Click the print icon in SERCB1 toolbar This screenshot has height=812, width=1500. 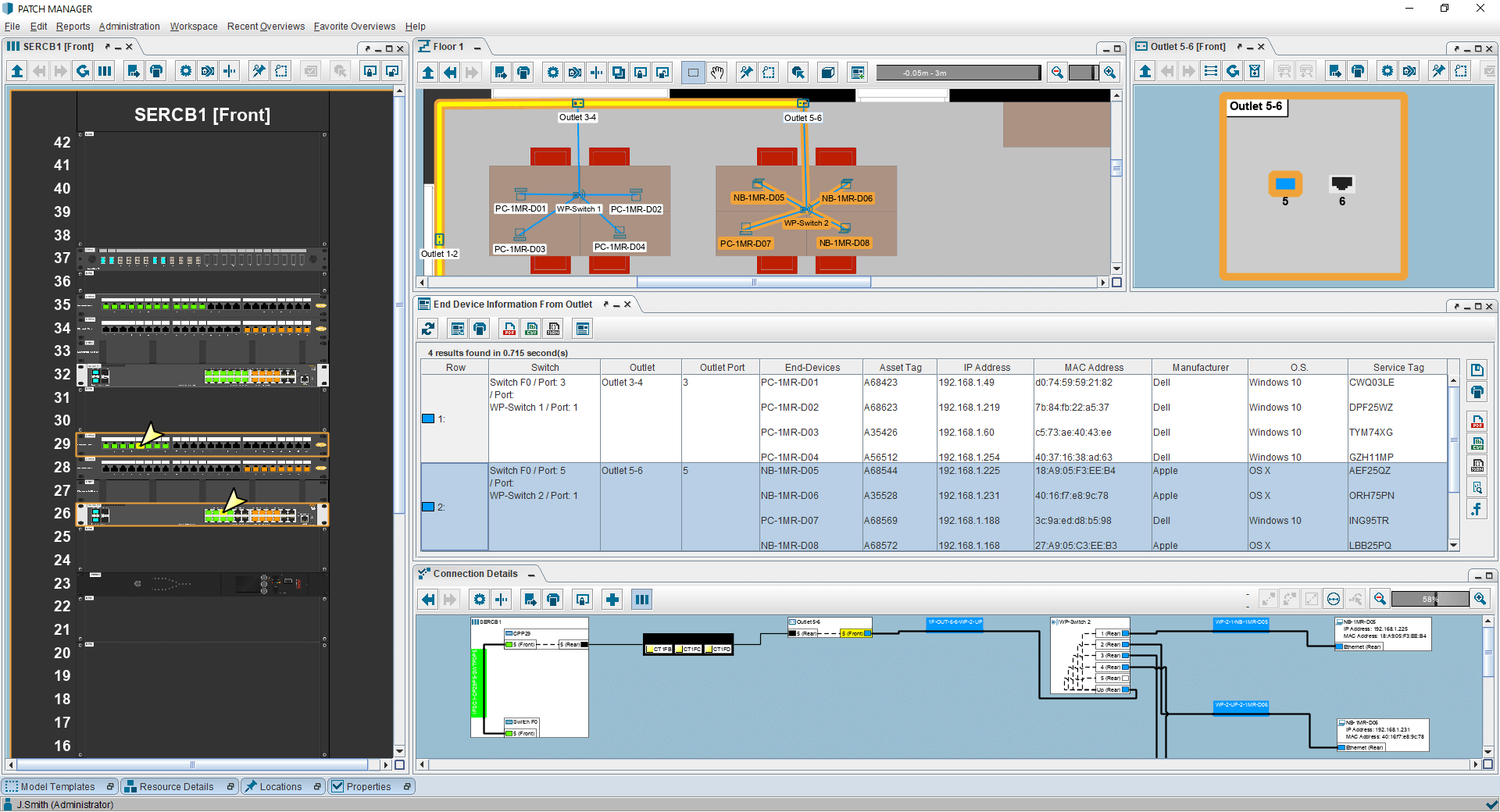[x=156, y=71]
